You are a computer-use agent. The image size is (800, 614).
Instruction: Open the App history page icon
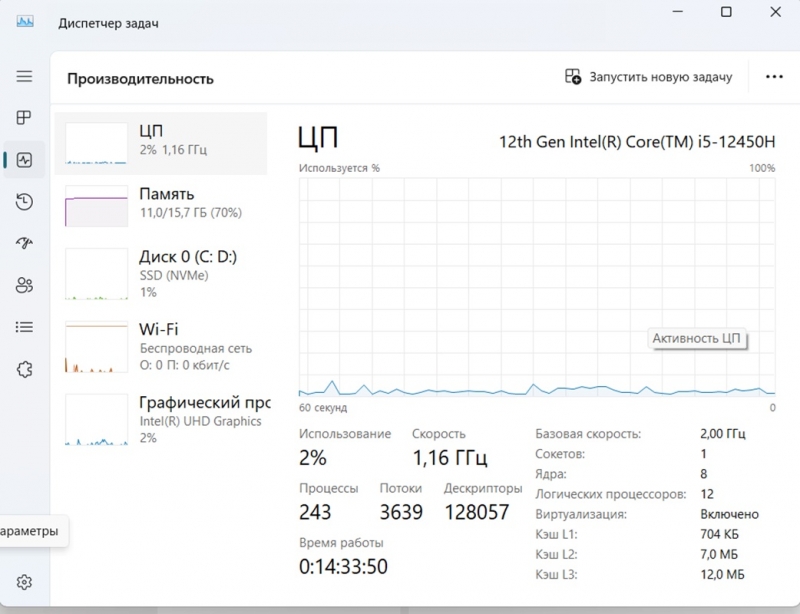[x=24, y=202]
